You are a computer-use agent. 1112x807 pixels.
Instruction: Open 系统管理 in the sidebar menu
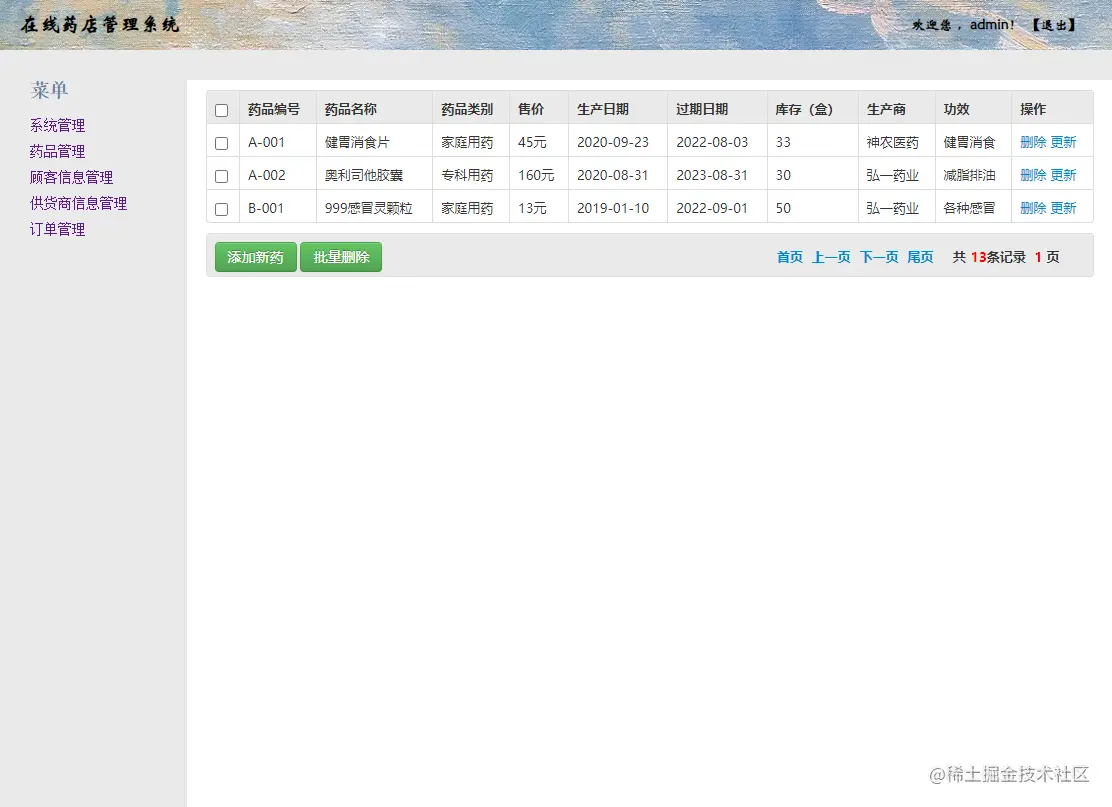56,125
